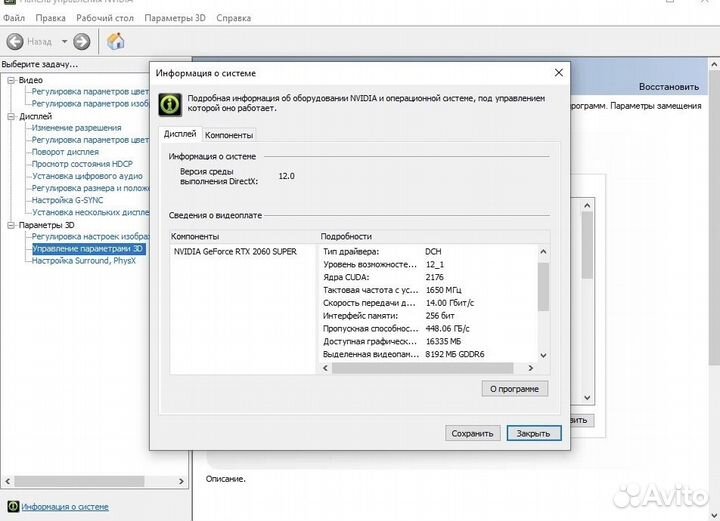This screenshot has width=720, height=521.
Task: Open the Файл menu
Action: [x=14, y=18]
